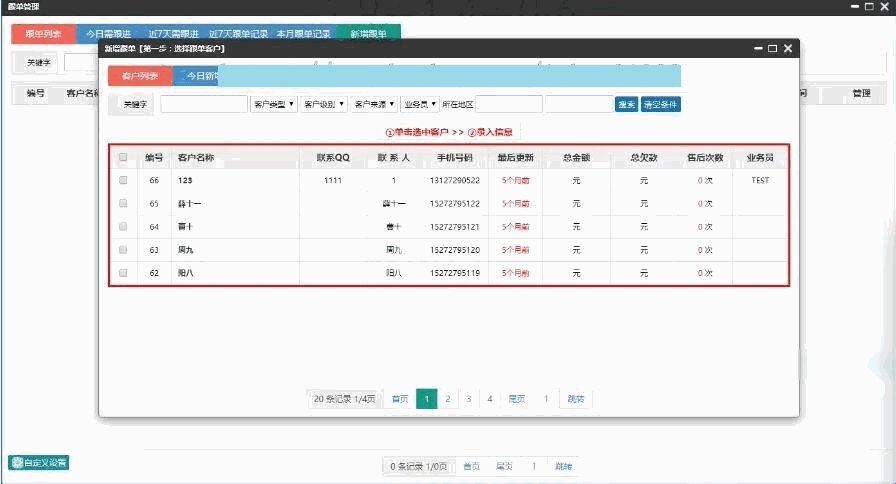Open the 本月跟单记录 tab

pyautogui.click(x=303, y=33)
